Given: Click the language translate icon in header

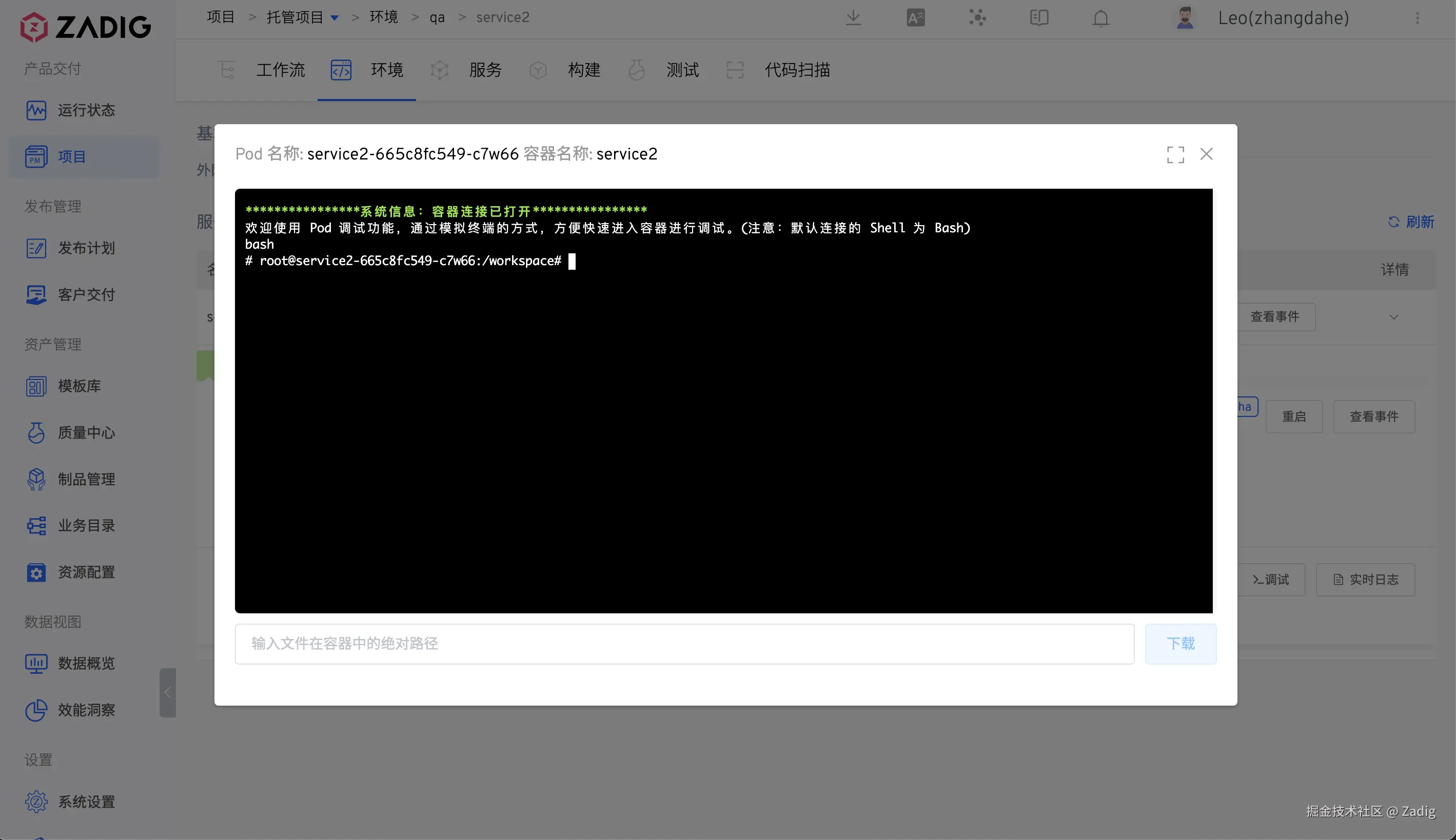Looking at the screenshot, I should click(x=915, y=18).
